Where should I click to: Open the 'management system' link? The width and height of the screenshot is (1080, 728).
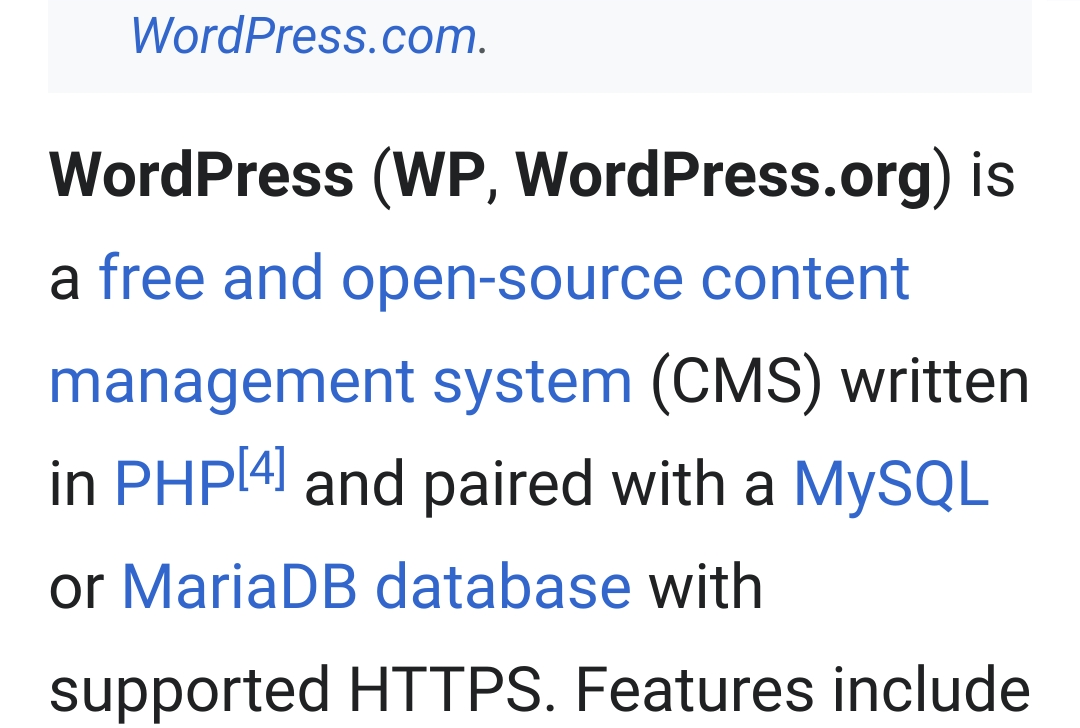pos(340,381)
